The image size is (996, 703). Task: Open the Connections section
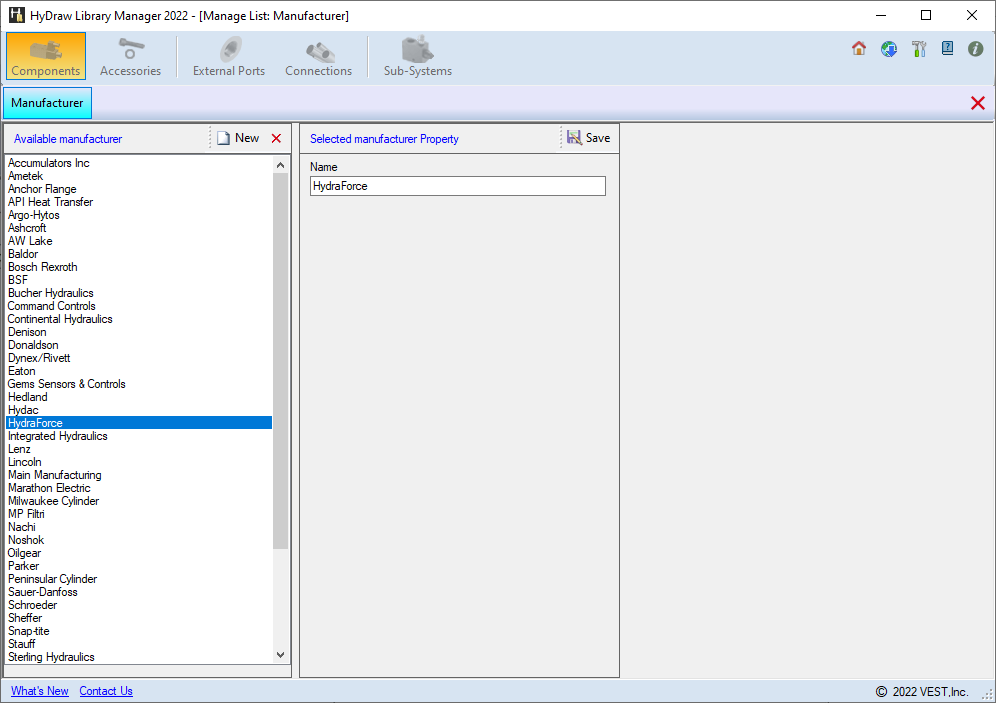click(318, 56)
